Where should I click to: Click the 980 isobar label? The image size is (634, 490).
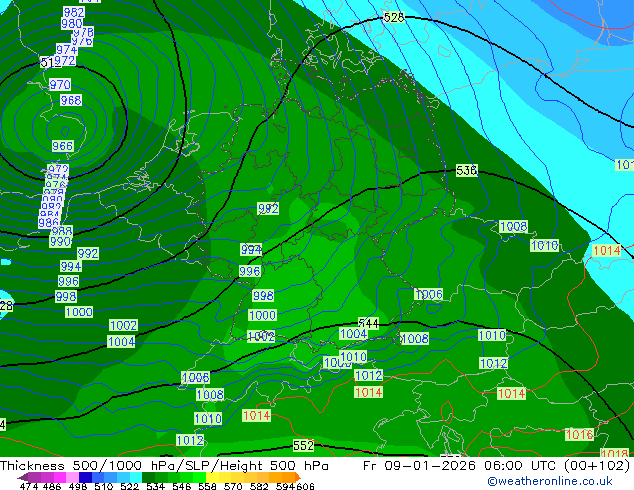tap(72, 23)
